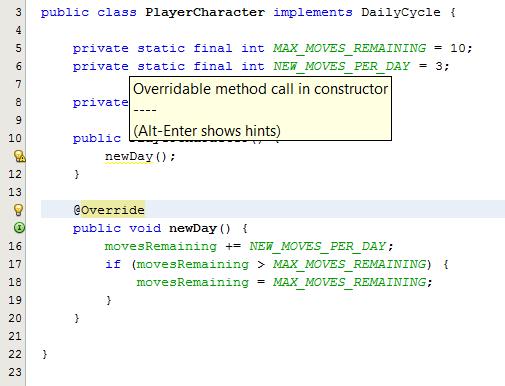Click the green implements-method gutter icon
Screen dimensions: 505x386
click(x=19, y=228)
